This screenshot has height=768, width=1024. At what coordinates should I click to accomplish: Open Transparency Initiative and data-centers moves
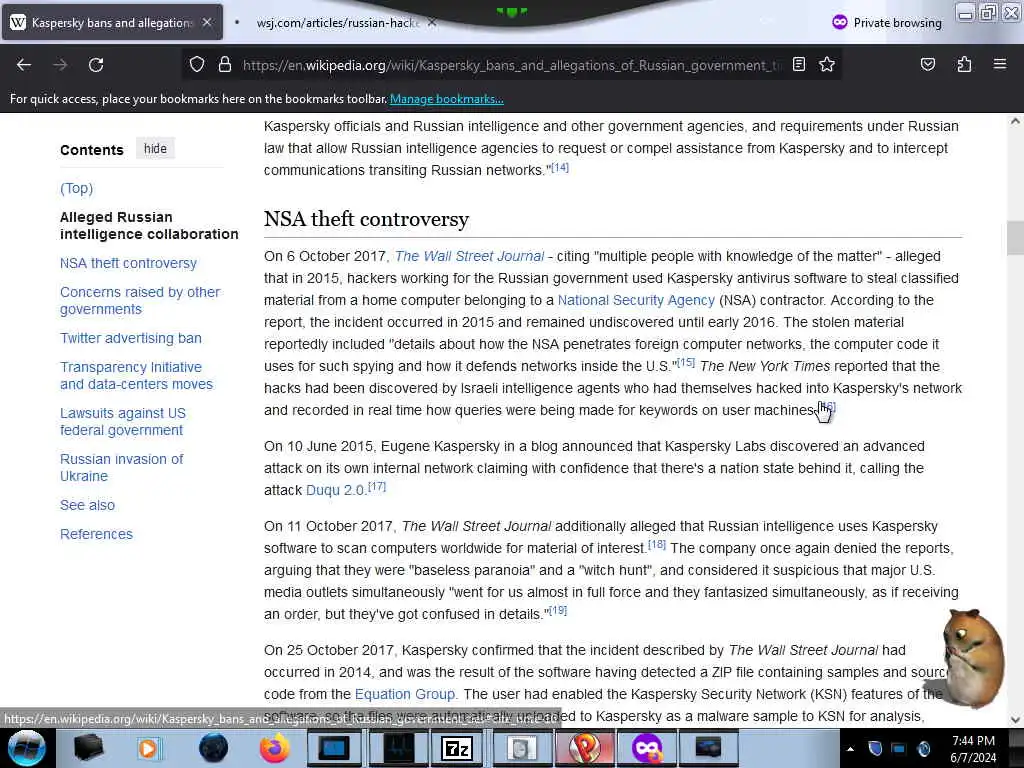click(x=136, y=376)
